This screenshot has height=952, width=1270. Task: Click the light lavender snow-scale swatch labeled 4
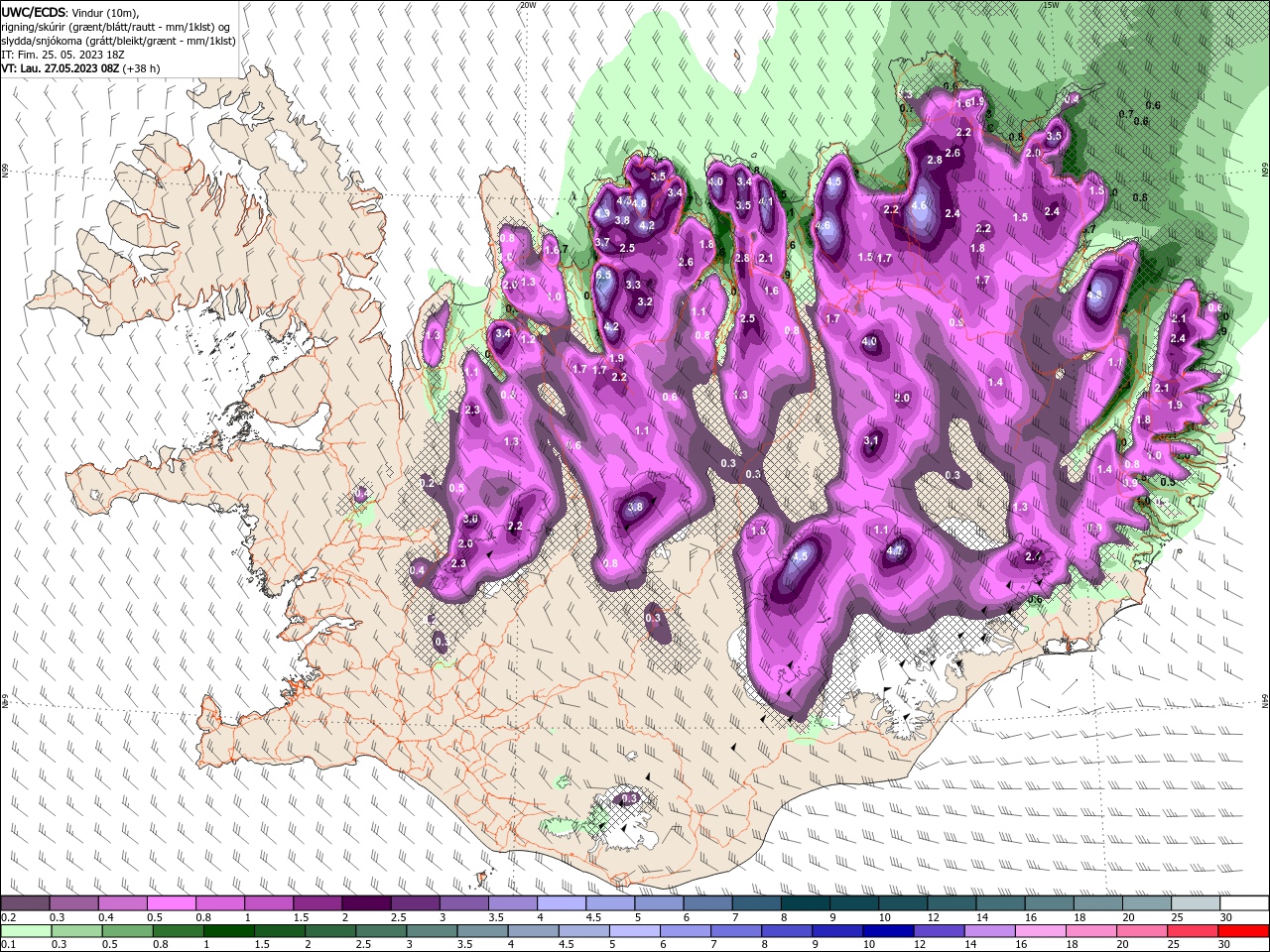(x=562, y=903)
